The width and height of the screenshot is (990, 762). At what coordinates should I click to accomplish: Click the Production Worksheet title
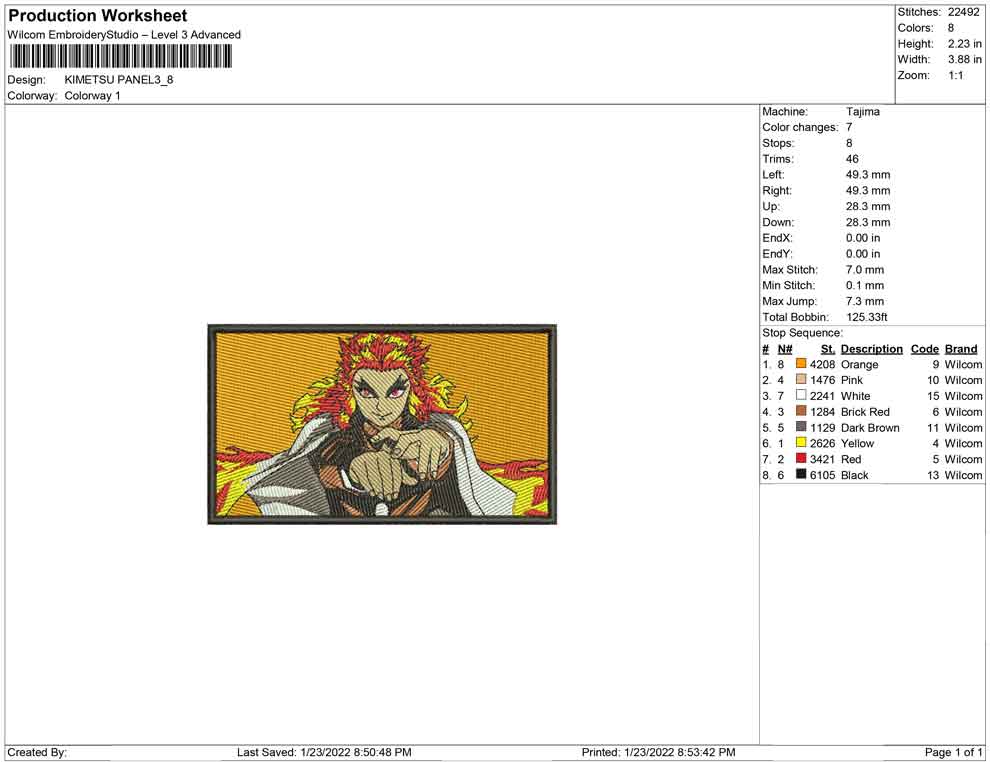coord(98,16)
